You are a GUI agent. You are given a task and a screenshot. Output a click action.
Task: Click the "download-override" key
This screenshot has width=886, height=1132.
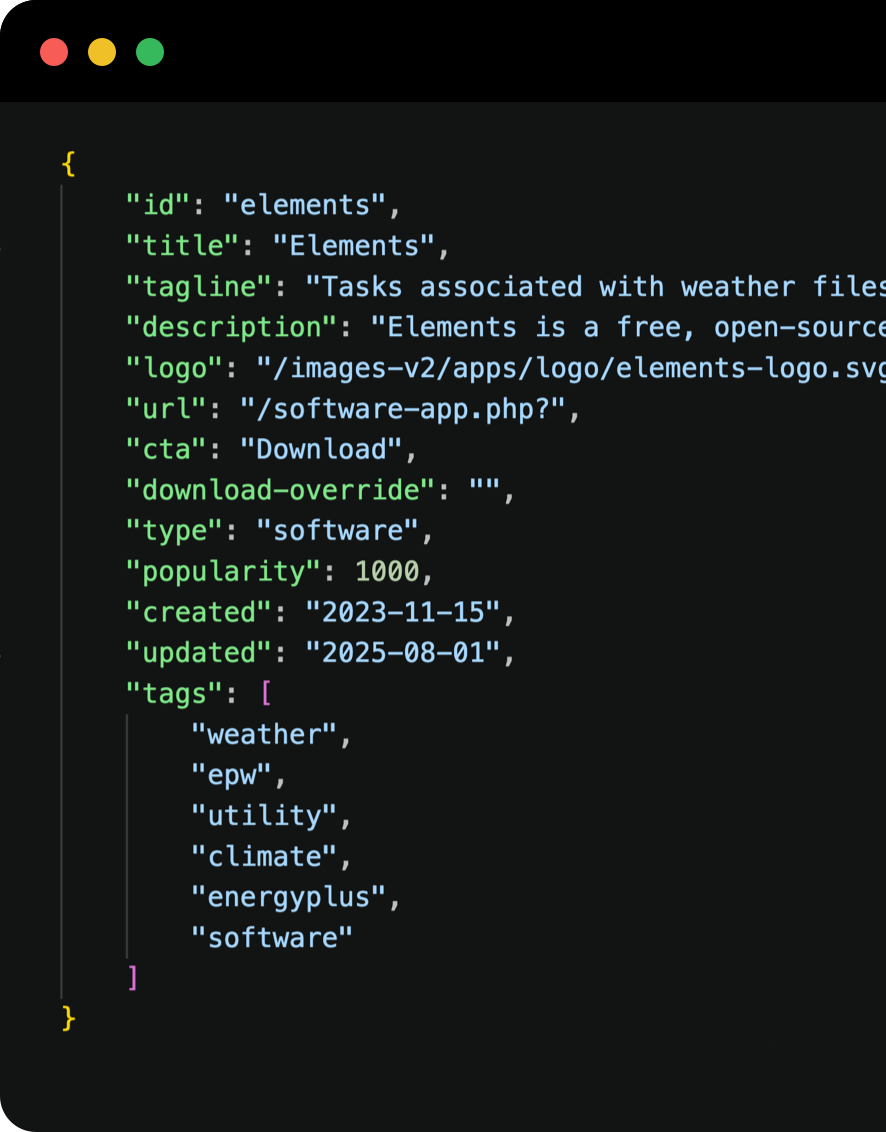(280, 490)
